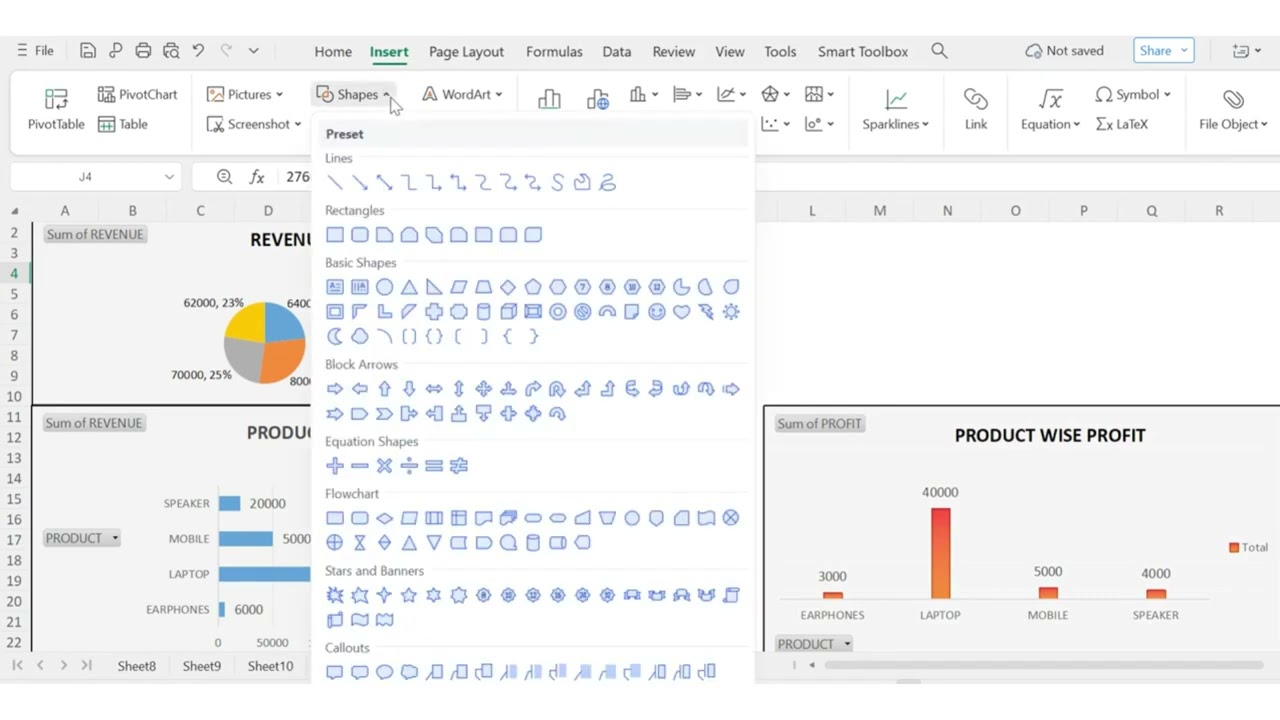The height and width of the screenshot is (720, 1280).
Task: Click the Sum of PROFIT field button
Action: coord(819,424)
